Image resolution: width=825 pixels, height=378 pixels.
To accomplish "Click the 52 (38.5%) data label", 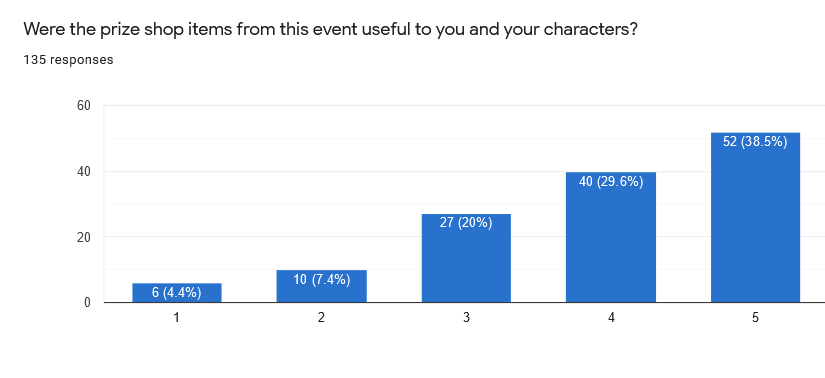I will point(756,142).
